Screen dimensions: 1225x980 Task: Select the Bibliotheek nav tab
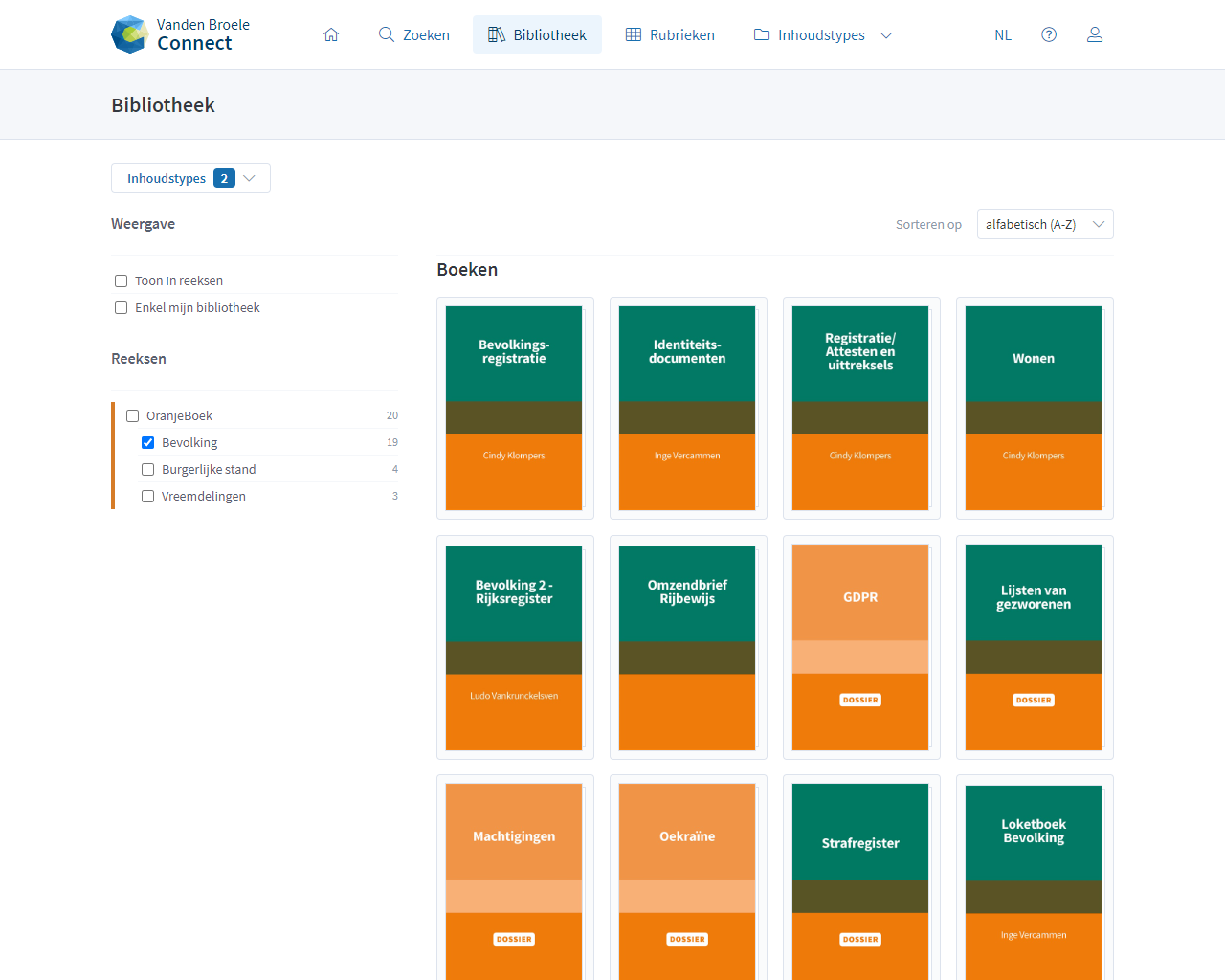[537, 34]
